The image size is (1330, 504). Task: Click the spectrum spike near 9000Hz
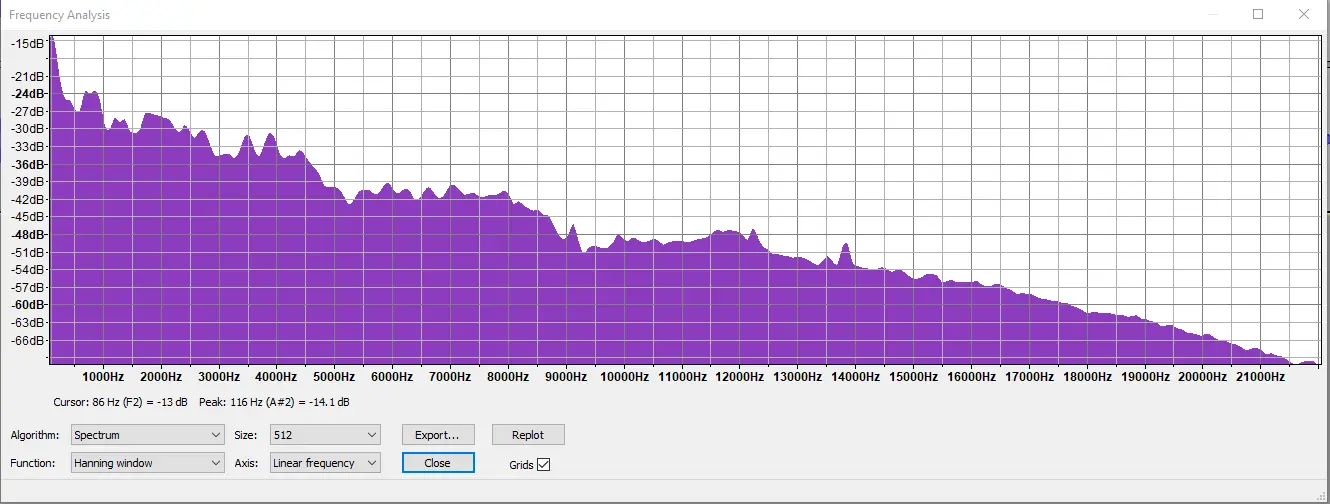(573, 233)
